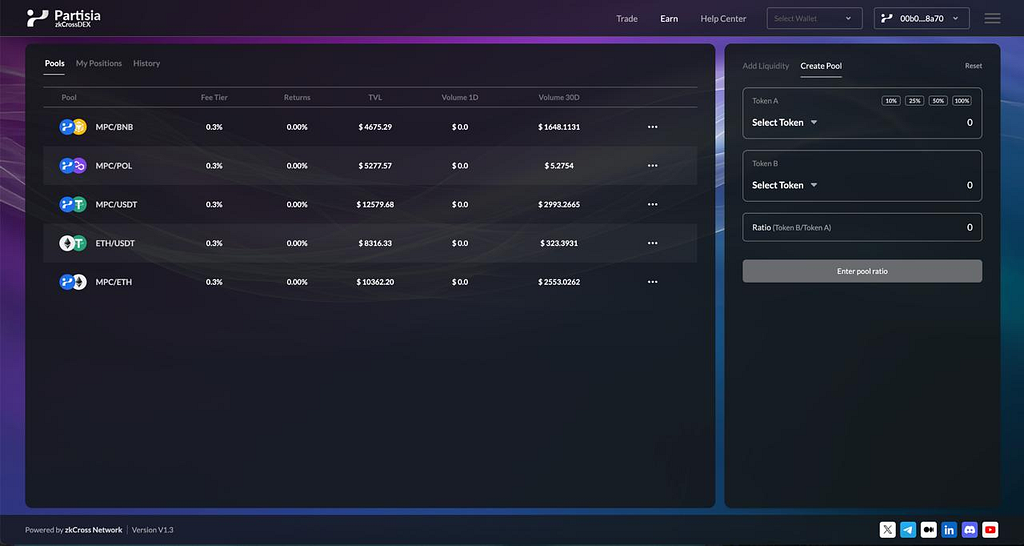Select the ETH/USDT pool name
The height and width of the screenshot is (546, 1024).
(115, 243)
